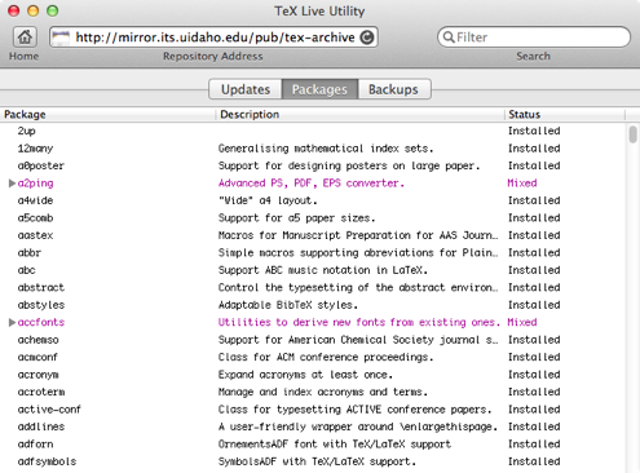This screenshot has height=473, width=640.
Task: Click 'Adaptable BibTeX styles.' description
Action: [288, 305]
